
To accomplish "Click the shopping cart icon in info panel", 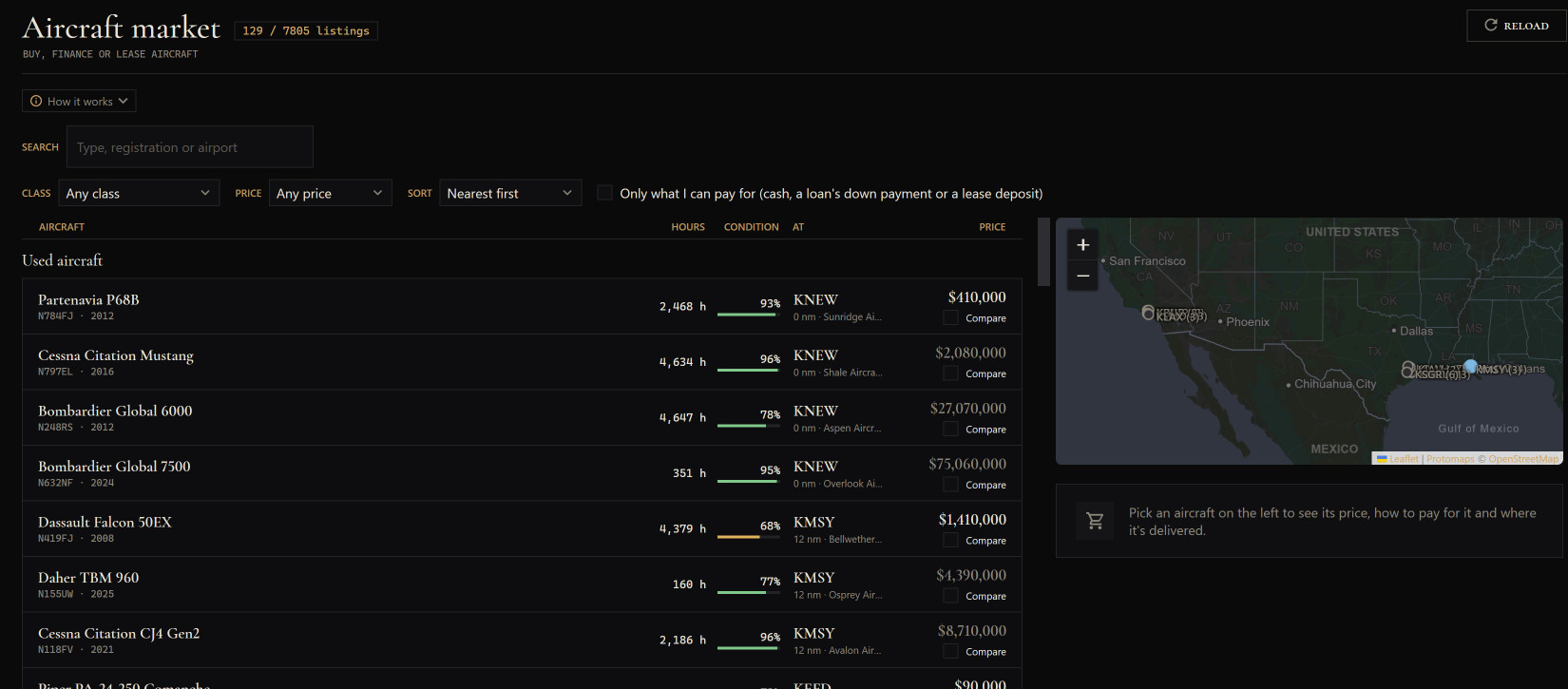I will click(1095, 521).
